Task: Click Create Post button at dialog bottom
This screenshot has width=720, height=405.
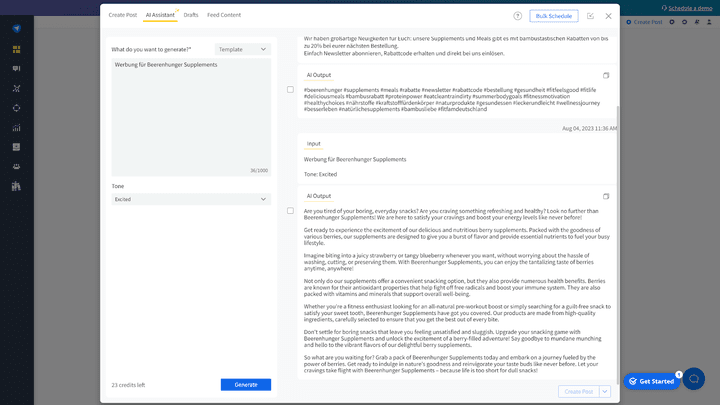Action: (x=579, y=392)
